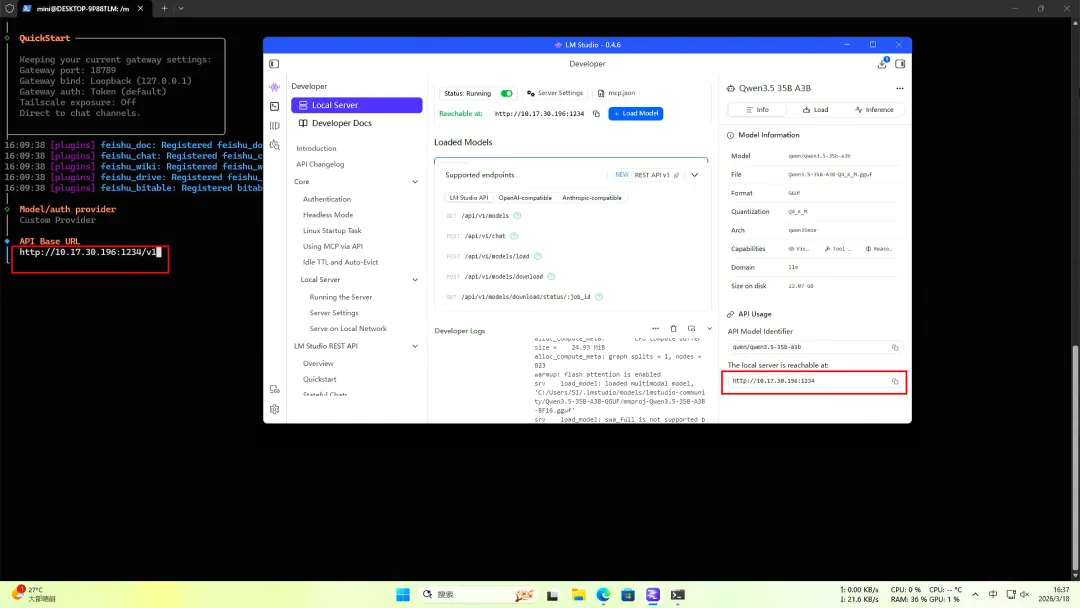Toggle the left sidebar panel icon

tap(274, 63)
